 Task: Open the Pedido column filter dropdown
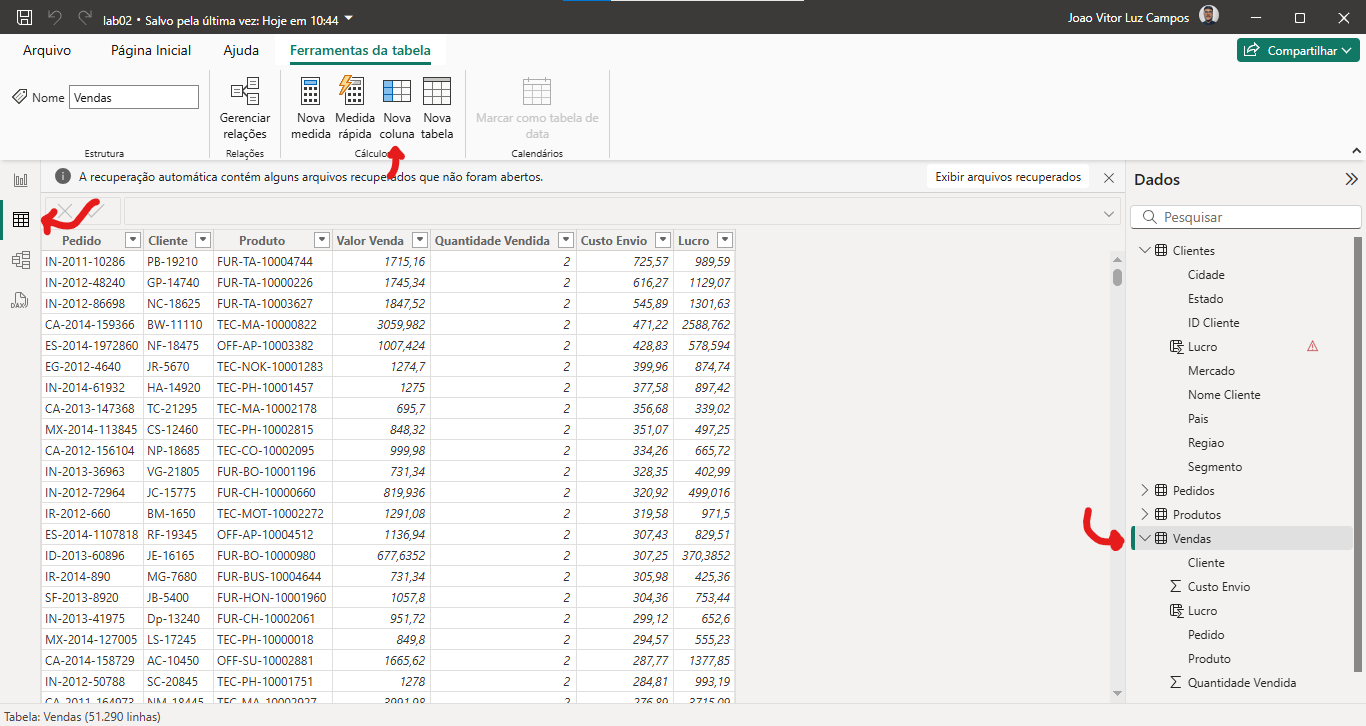pos(132,240)
